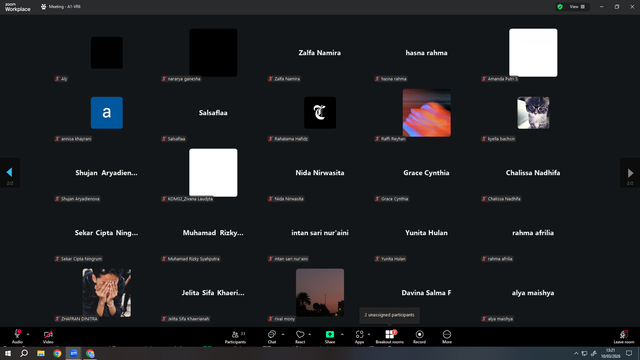Click the green encryption shield icon
The image size is (640, 360).
[560, 7]
